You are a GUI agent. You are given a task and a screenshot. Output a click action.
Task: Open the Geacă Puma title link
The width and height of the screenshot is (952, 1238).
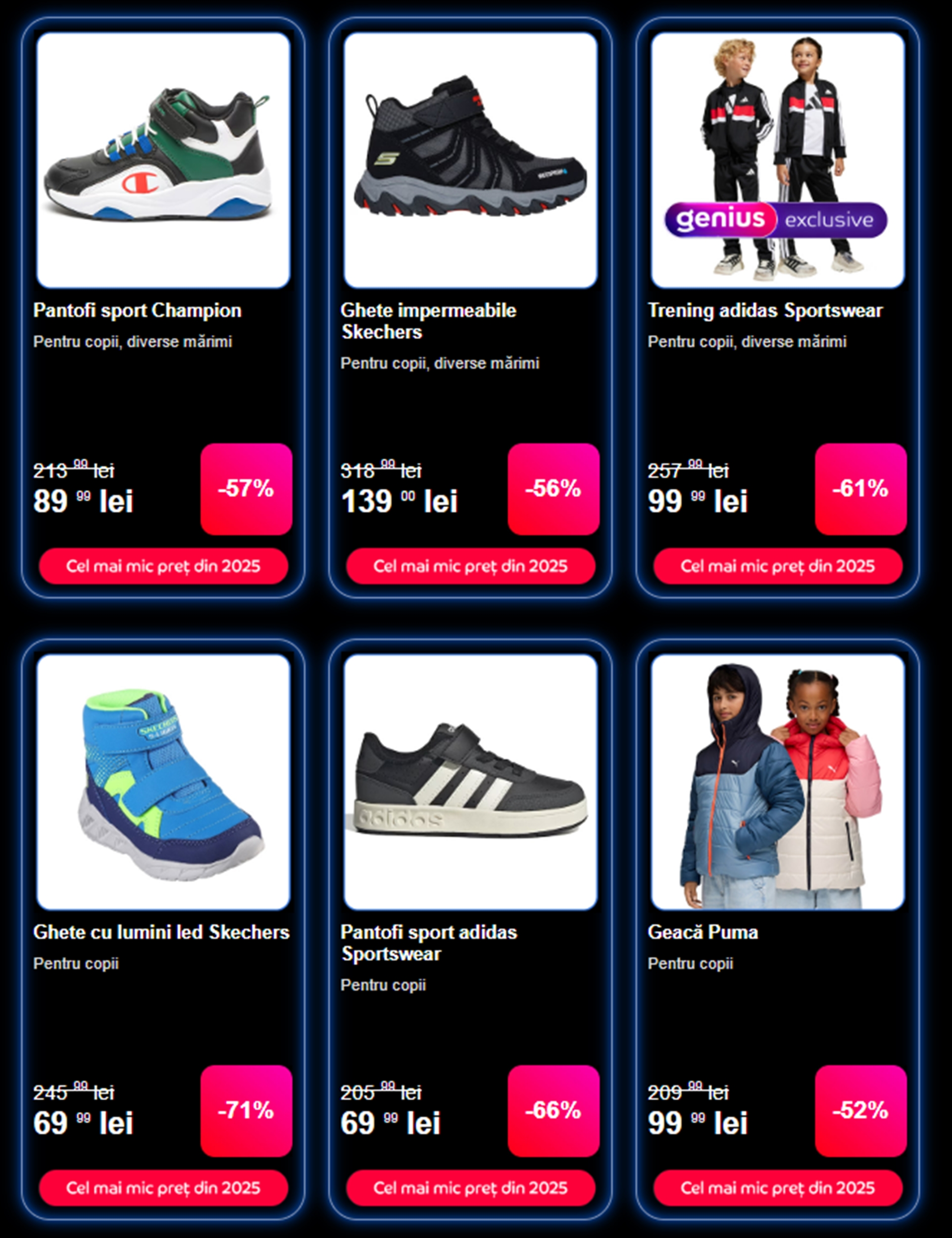pos(702,932)
